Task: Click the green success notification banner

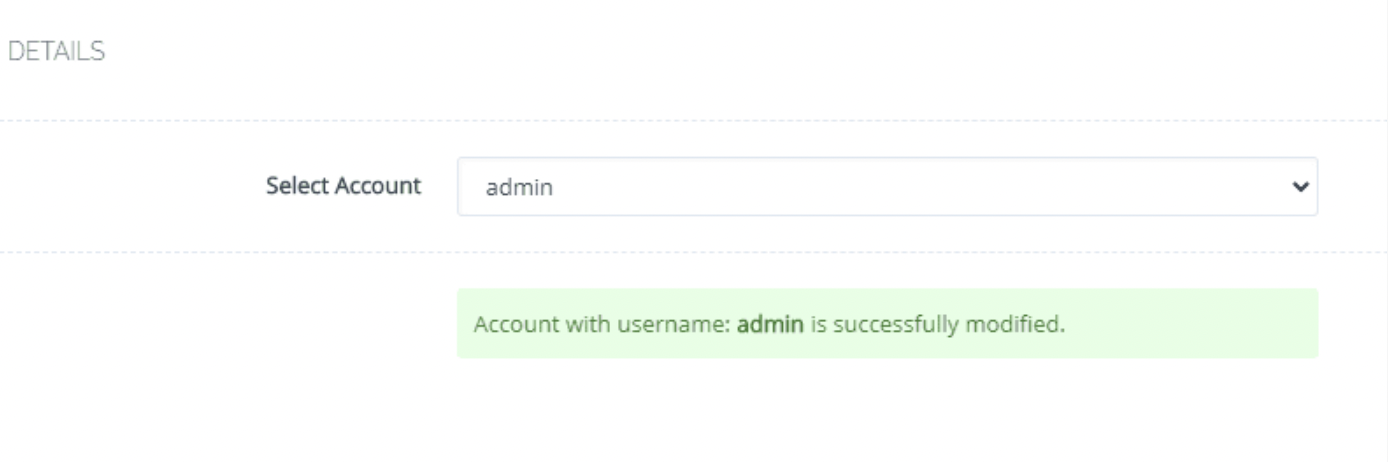Action: click(x=887, y=323)
